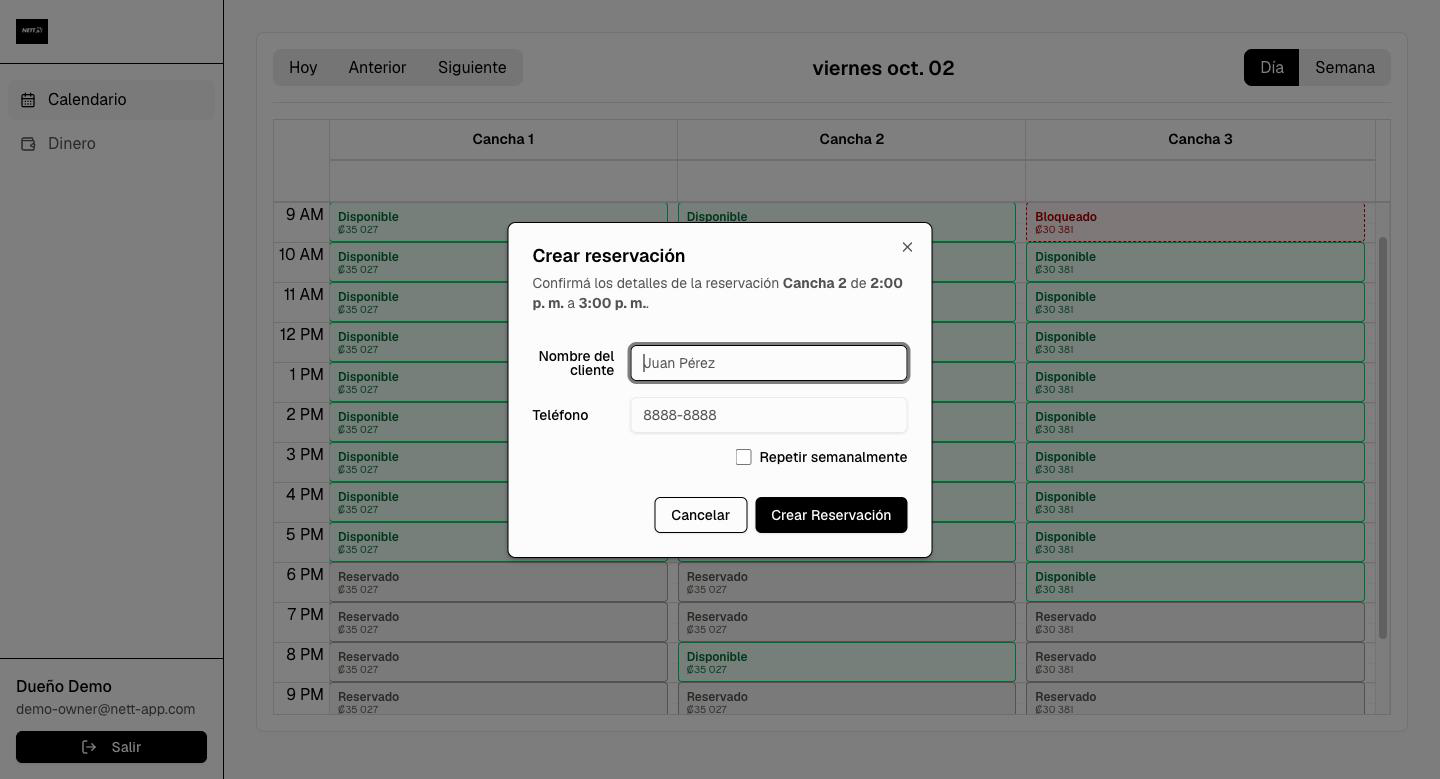The height and width of the screenshot is (779, 1440).
Task: Open Cancha 2 Reservado slot at 9 PM
Action: [847, 698]
